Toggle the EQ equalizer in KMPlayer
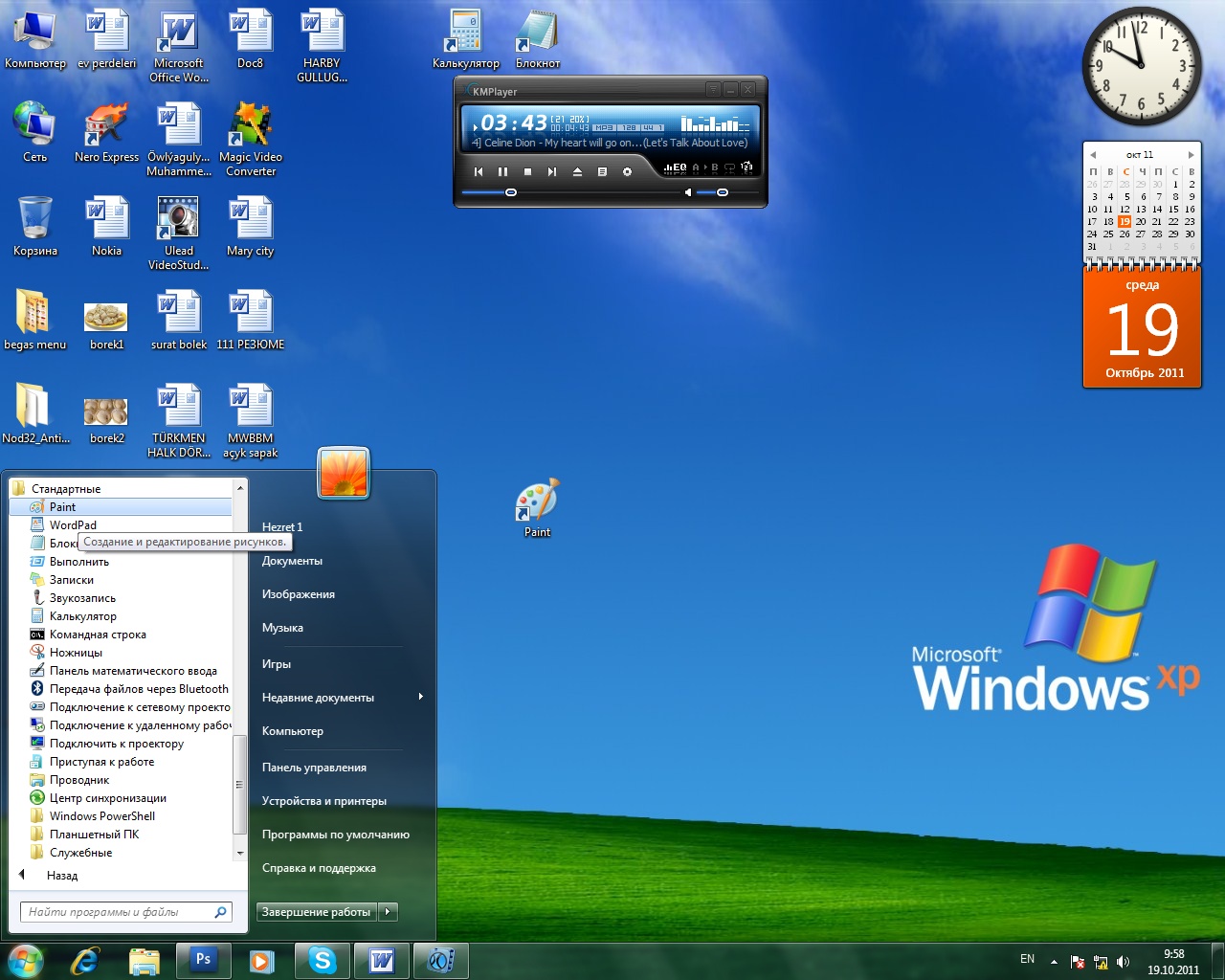 click(676, 167)
